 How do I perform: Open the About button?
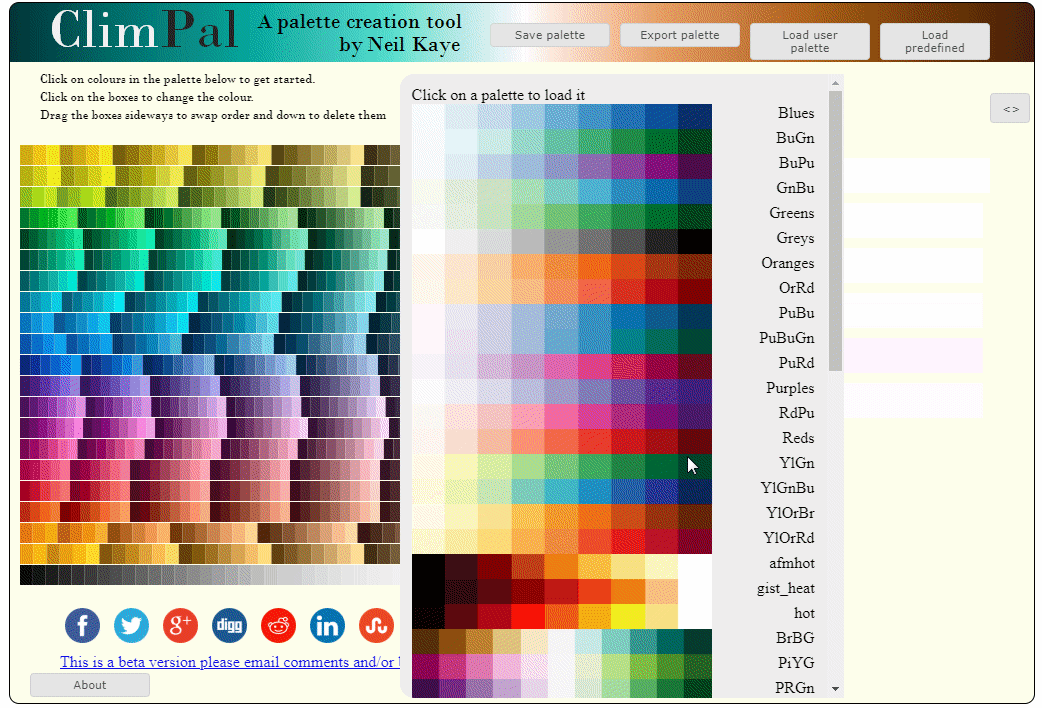click(89, 685)
